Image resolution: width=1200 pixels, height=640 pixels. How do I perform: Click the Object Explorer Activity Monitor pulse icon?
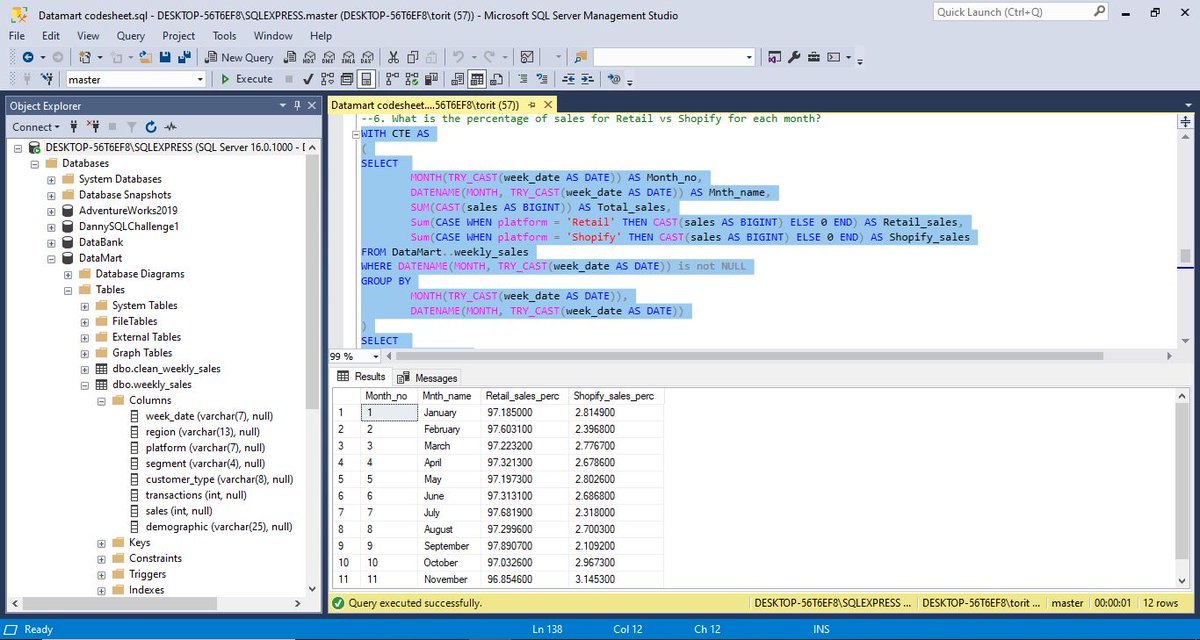point(171,127)
